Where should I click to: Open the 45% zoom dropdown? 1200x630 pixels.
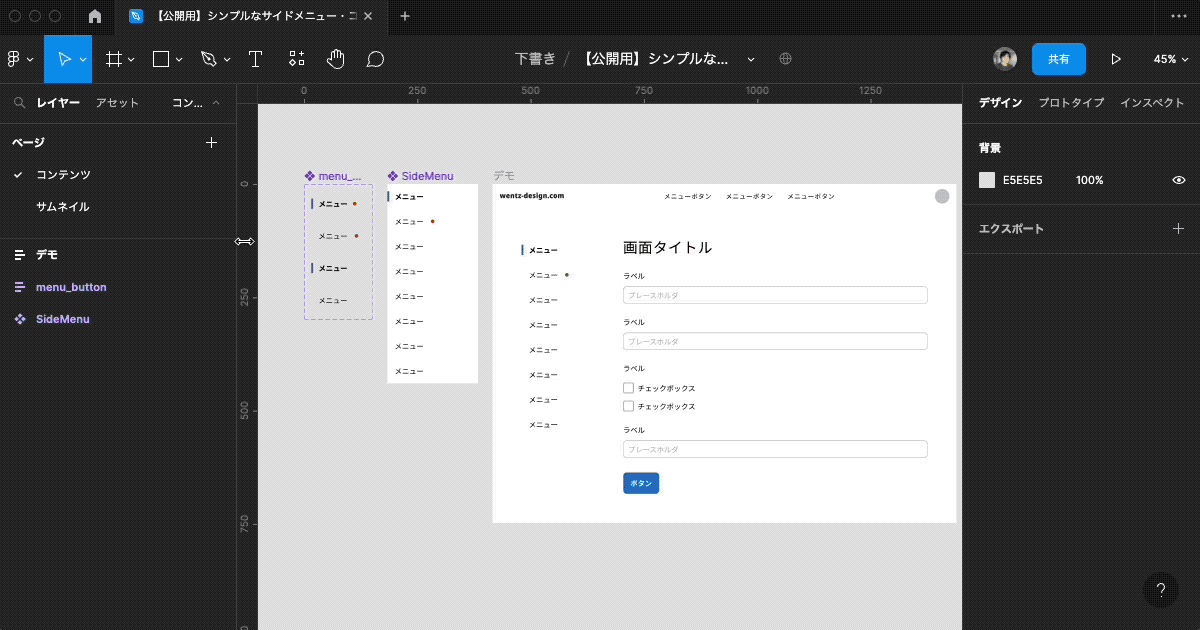(1170, 59)
